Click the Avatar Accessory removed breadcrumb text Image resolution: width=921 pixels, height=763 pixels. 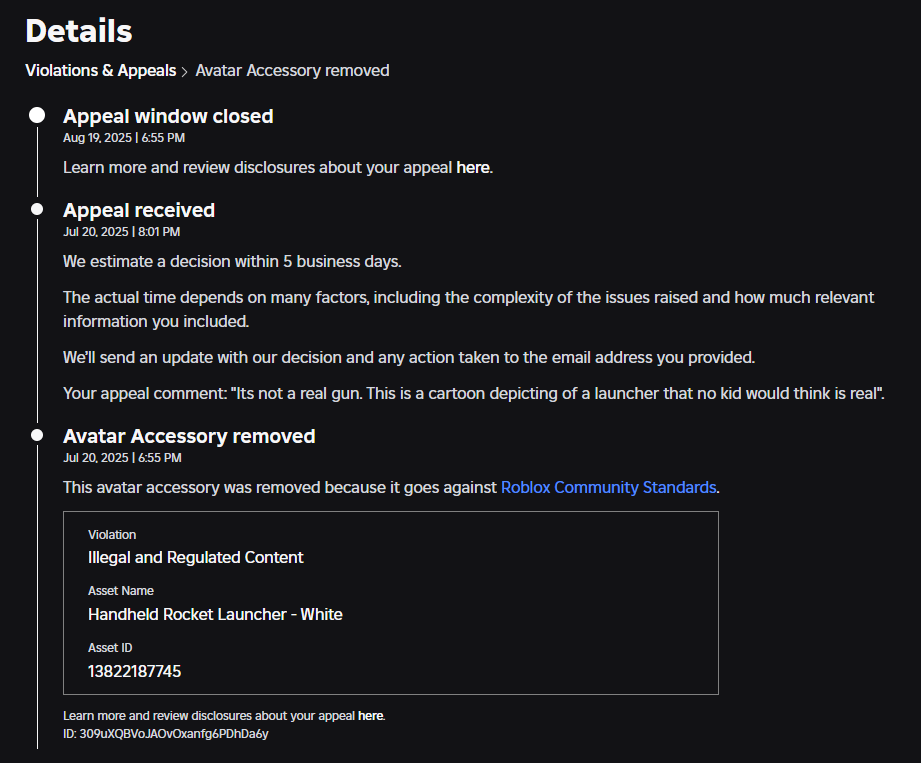pyautogui.click(x=292, y=71)
